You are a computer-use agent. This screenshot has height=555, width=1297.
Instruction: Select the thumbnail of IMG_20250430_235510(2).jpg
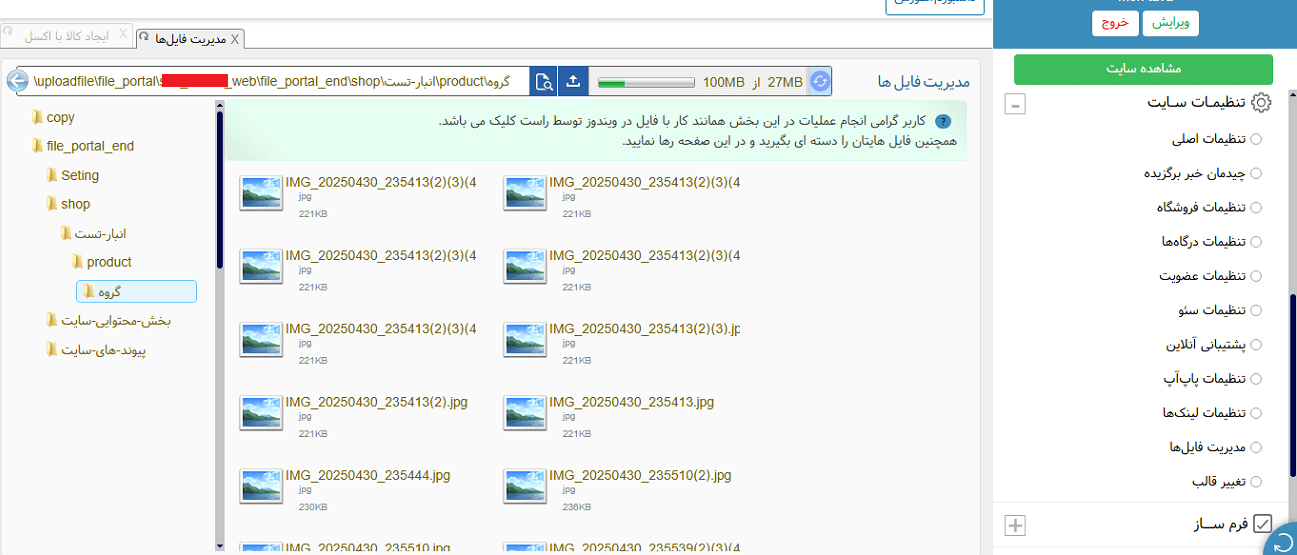pos(524,486)
